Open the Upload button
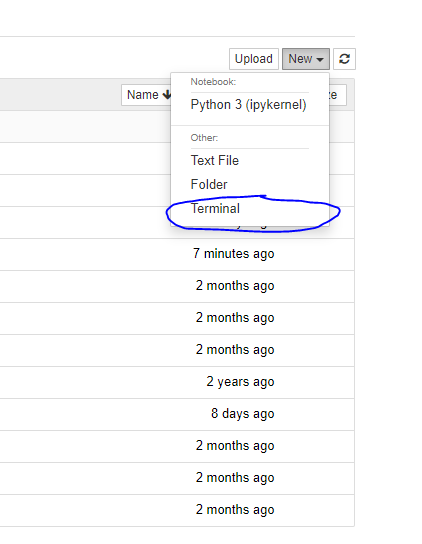This screenshot has width=422, height=544. [254, 59]
